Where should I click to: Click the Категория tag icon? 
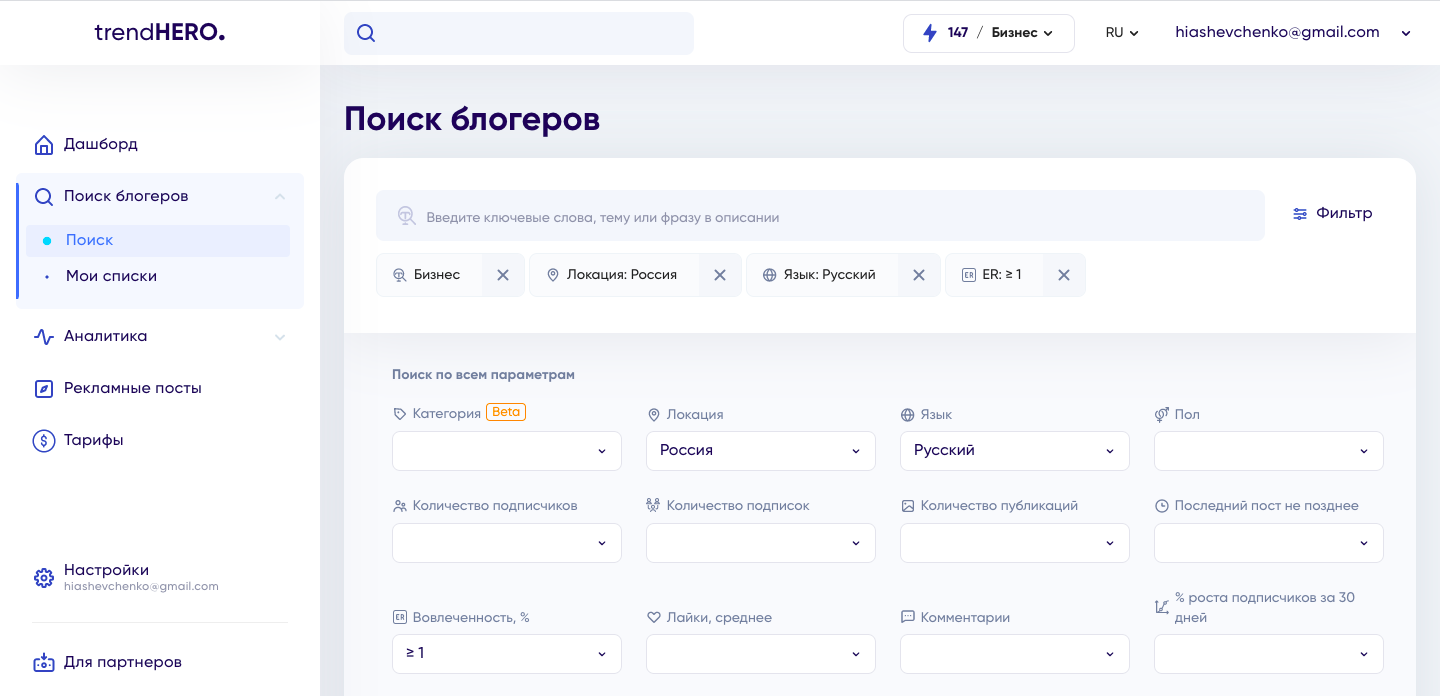(x=400, y=414)
